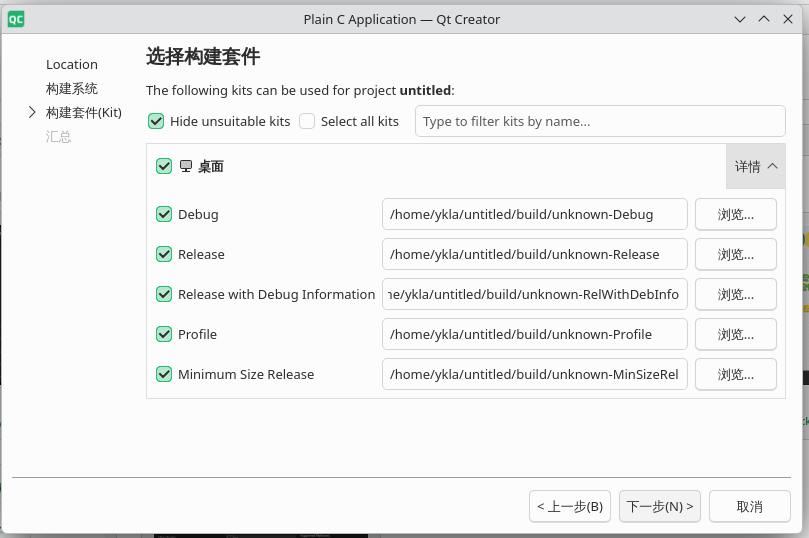Click the 选择构建套件 page heading
The image size is (809, 538).
tap(203, 56)
